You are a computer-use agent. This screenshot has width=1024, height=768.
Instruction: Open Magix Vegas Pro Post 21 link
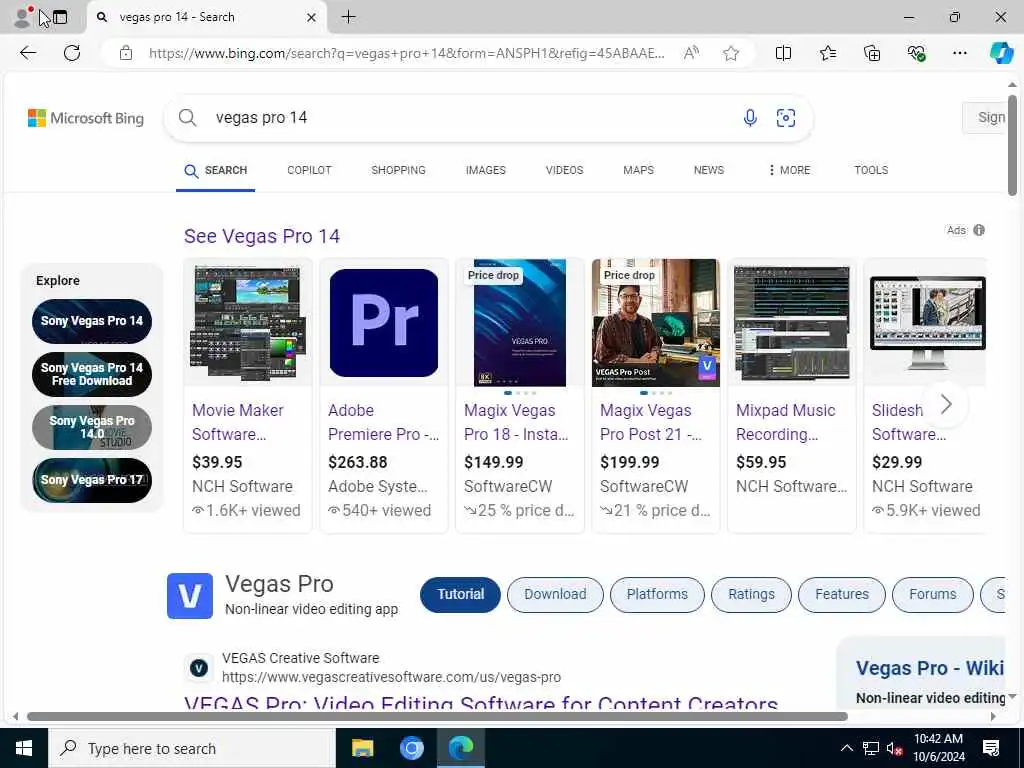tap(651, 422)
